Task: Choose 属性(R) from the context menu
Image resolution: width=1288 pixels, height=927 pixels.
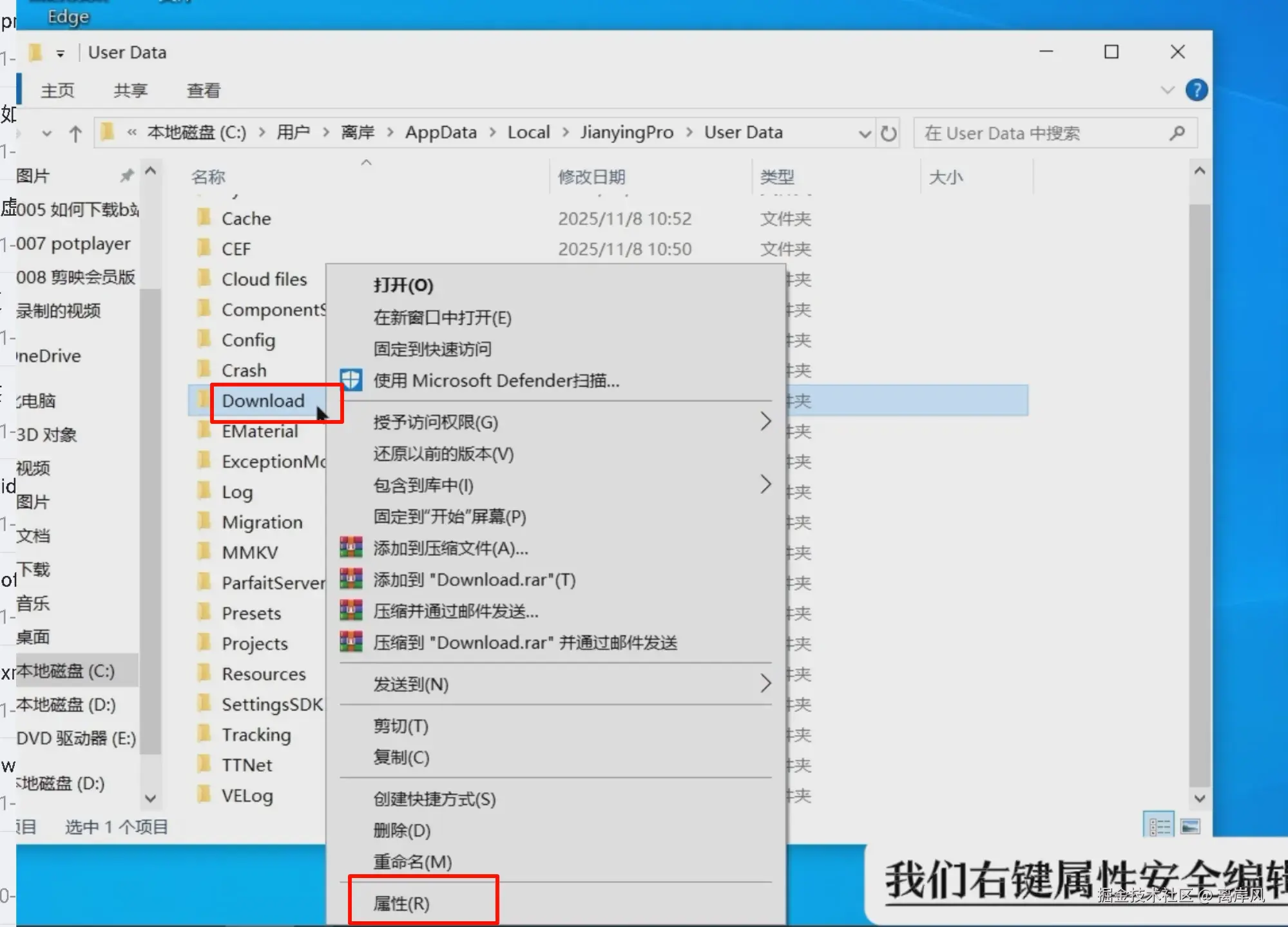Action: [401, 903]
